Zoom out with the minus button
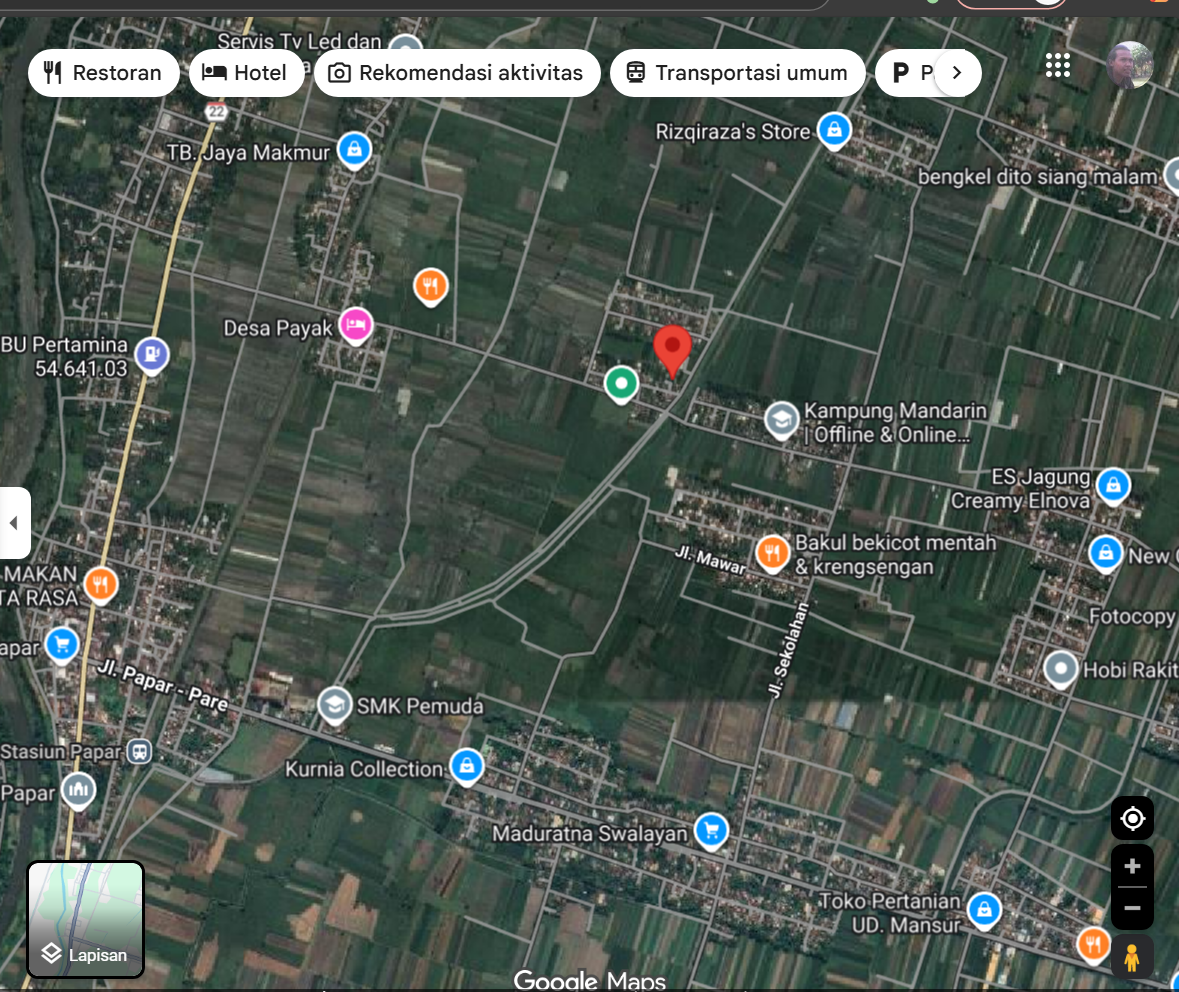The width and height of the screenshot is (1179, 992). [x=1132, y=908]
